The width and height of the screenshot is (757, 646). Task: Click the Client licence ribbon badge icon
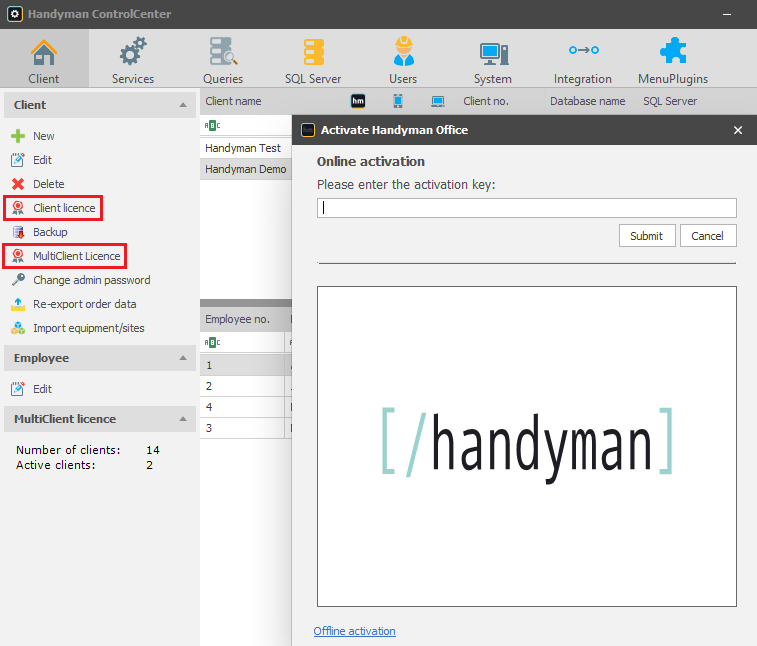point(18,208)
